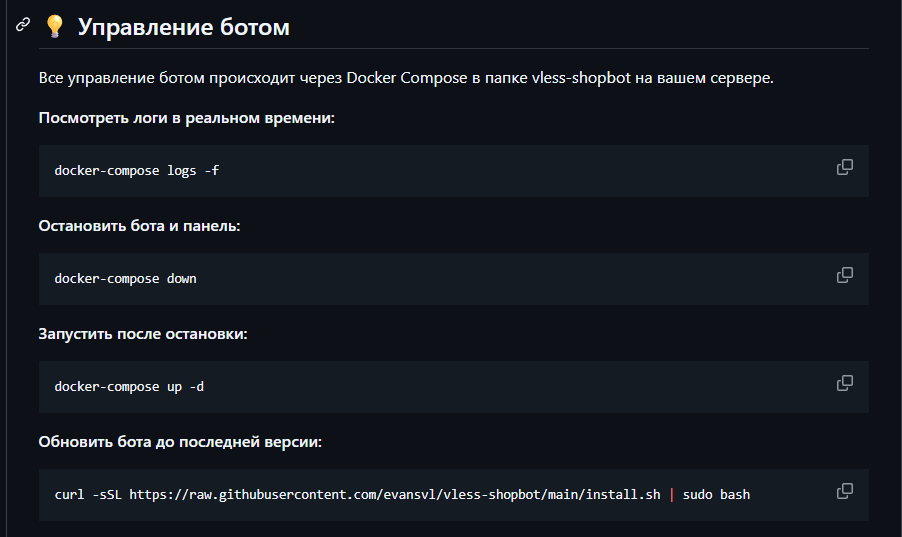Click the pipe character in the curl command
This screenshot has width=902, height=537.
(672, 495)
